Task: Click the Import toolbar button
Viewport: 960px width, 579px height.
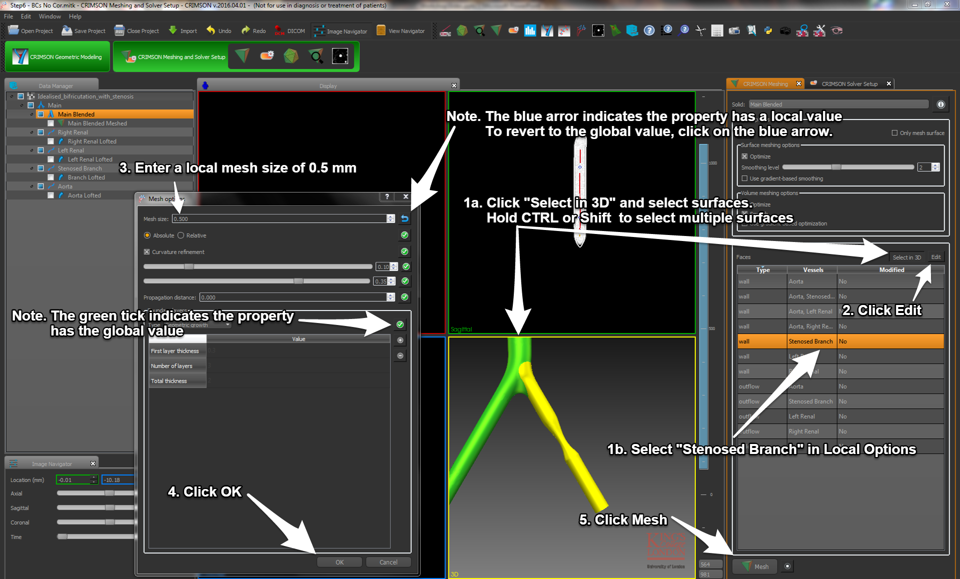Action: click(183, 31)
